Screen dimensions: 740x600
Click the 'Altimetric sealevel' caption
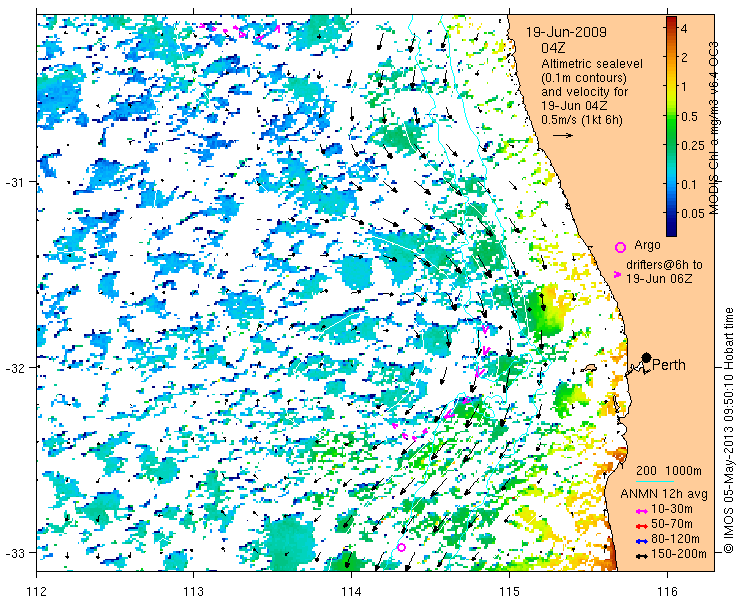pyautogui.click(x=592, y=63)
